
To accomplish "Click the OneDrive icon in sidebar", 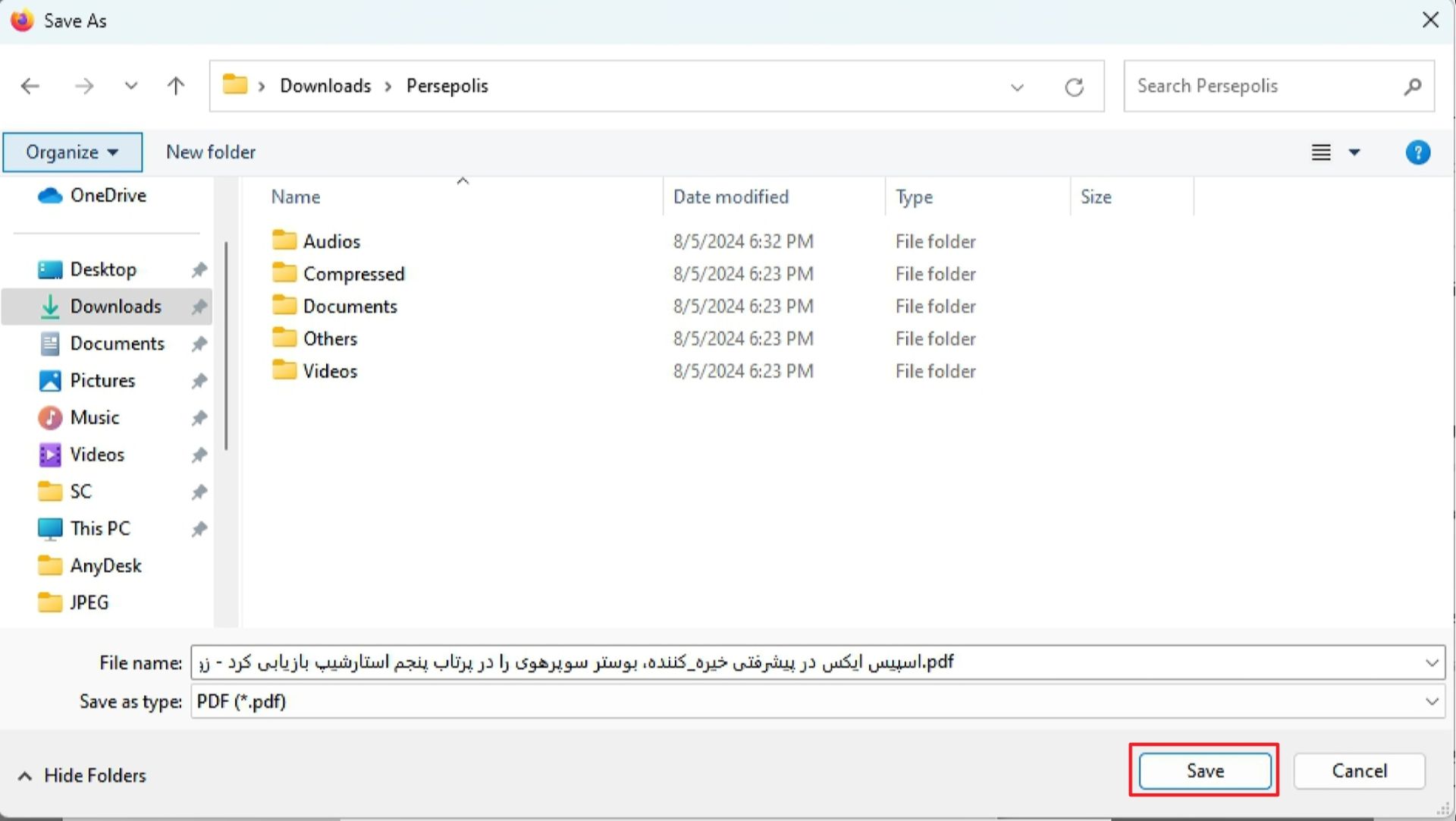I will click(x=50, y=195).
